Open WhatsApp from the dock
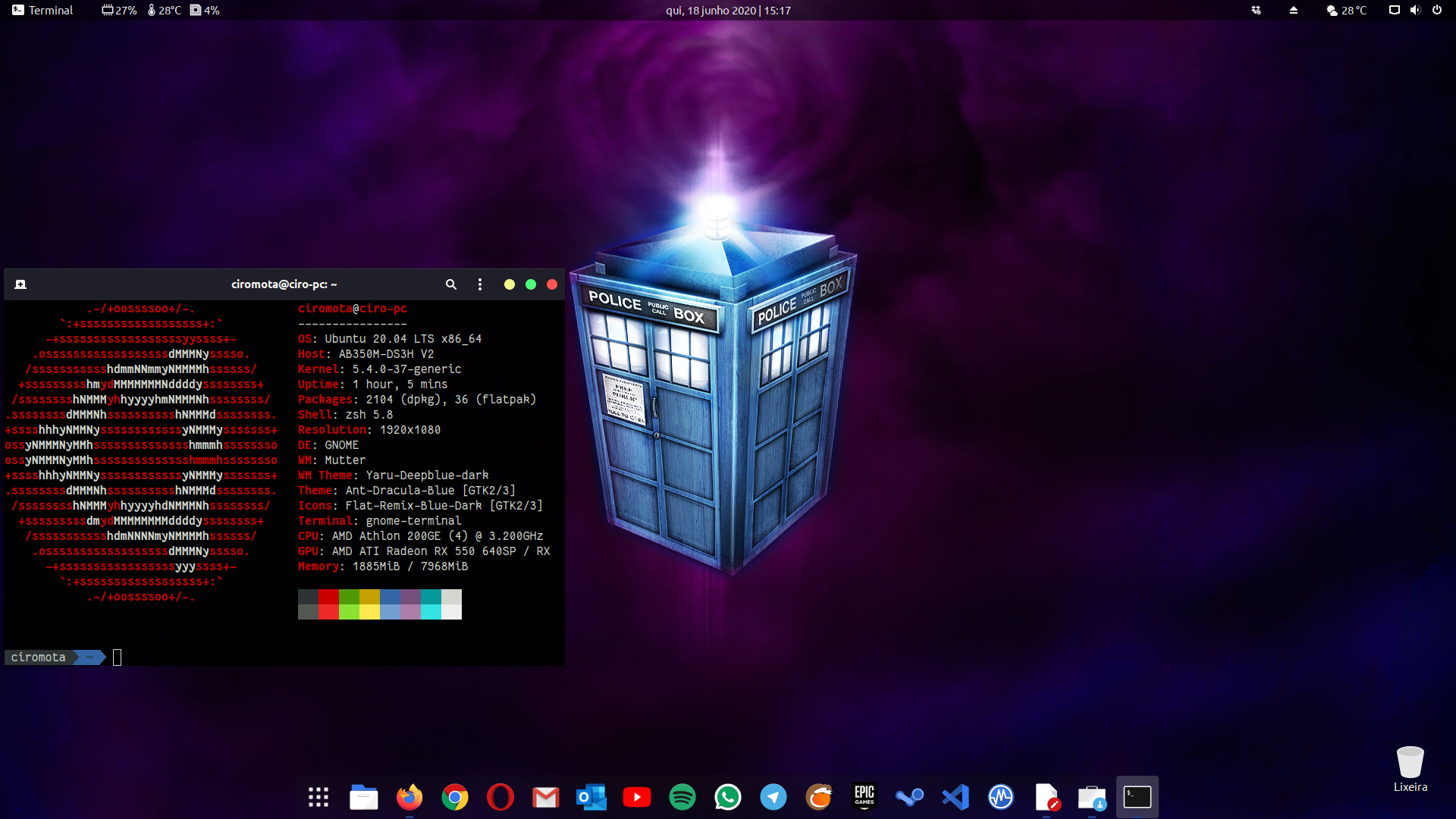This screenshot has height=819, width=1456. click(x=727, y=797)
